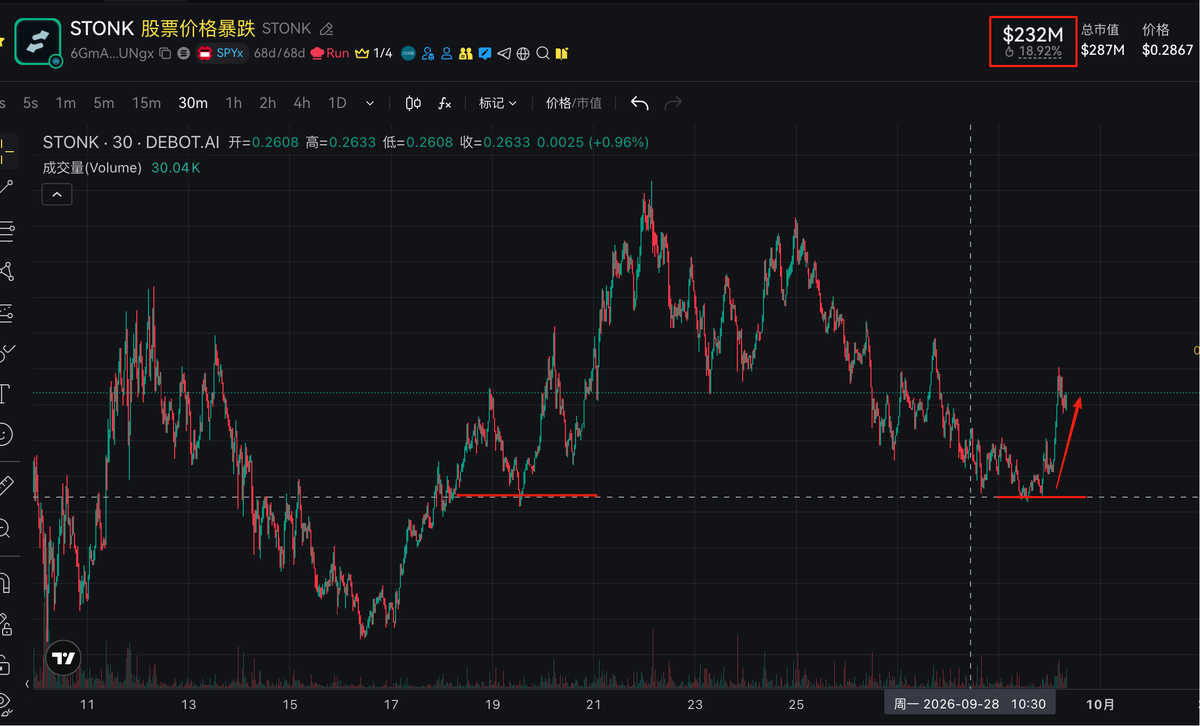Click the crown 1/4 indicator
Image resolution: width=1200 pixels, height=726 pixels.
pos(374,53)
